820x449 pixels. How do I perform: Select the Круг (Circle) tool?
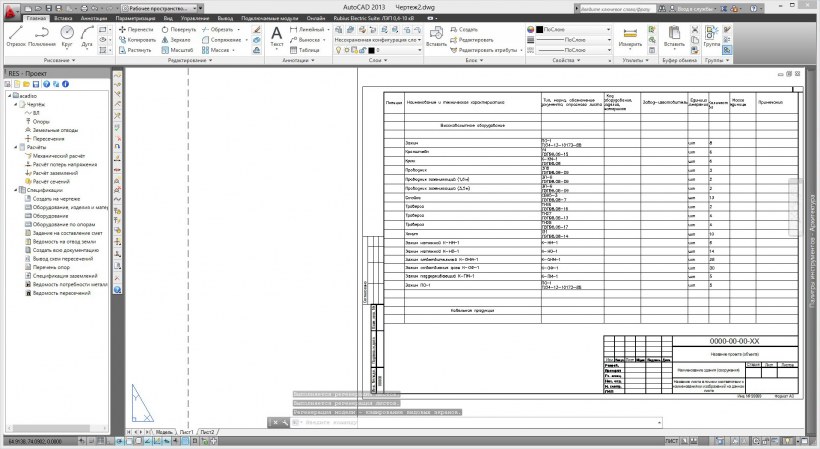(67, 36)
